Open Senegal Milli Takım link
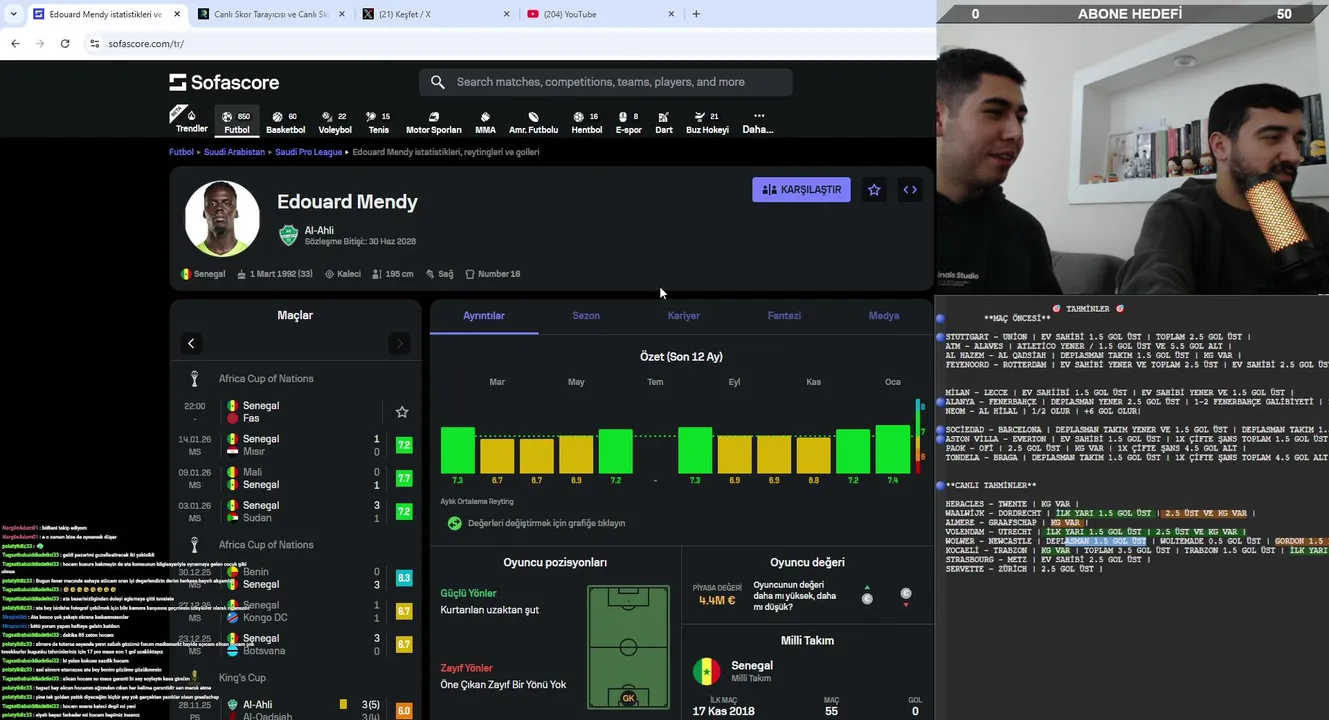The image size is (1329, 720). pyautogui.click(x=752, y=670)
